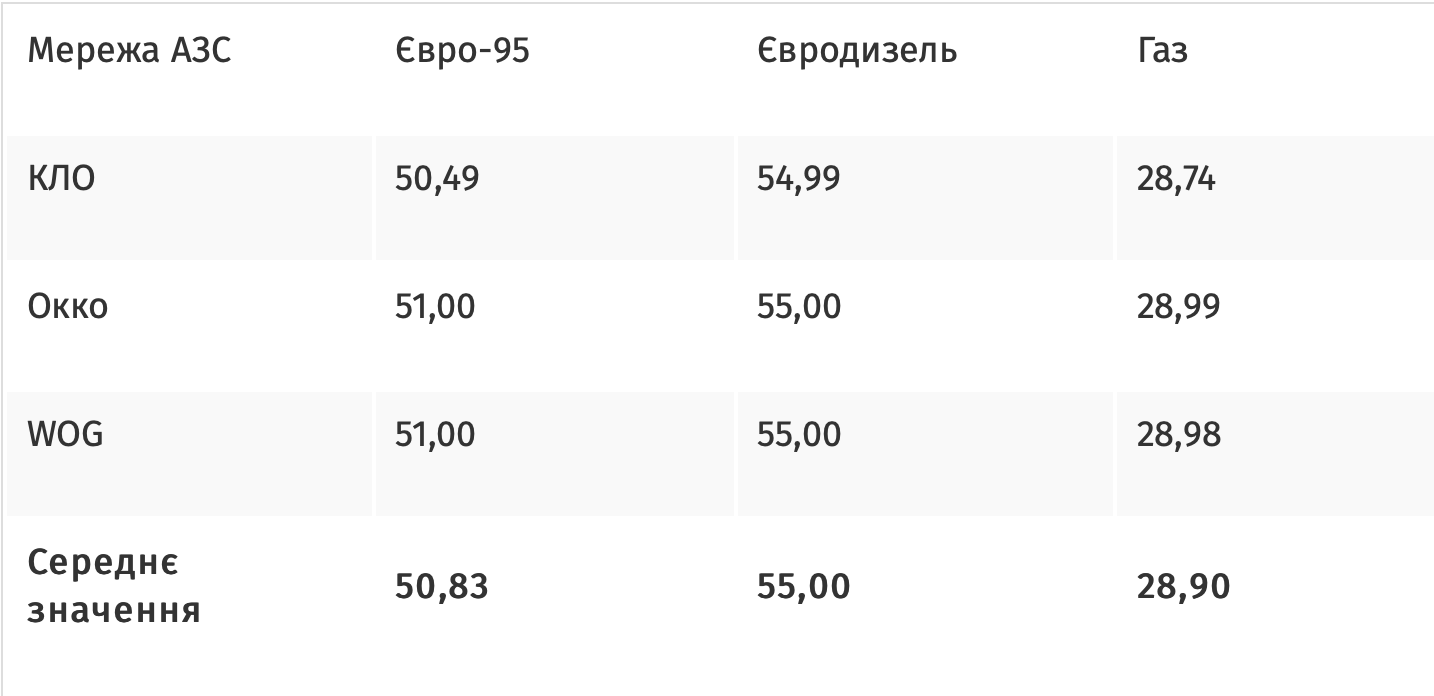Click average Євро-95 value 50,83
The width and height of the screenshot is (1434, 696).
coord(441,587)
